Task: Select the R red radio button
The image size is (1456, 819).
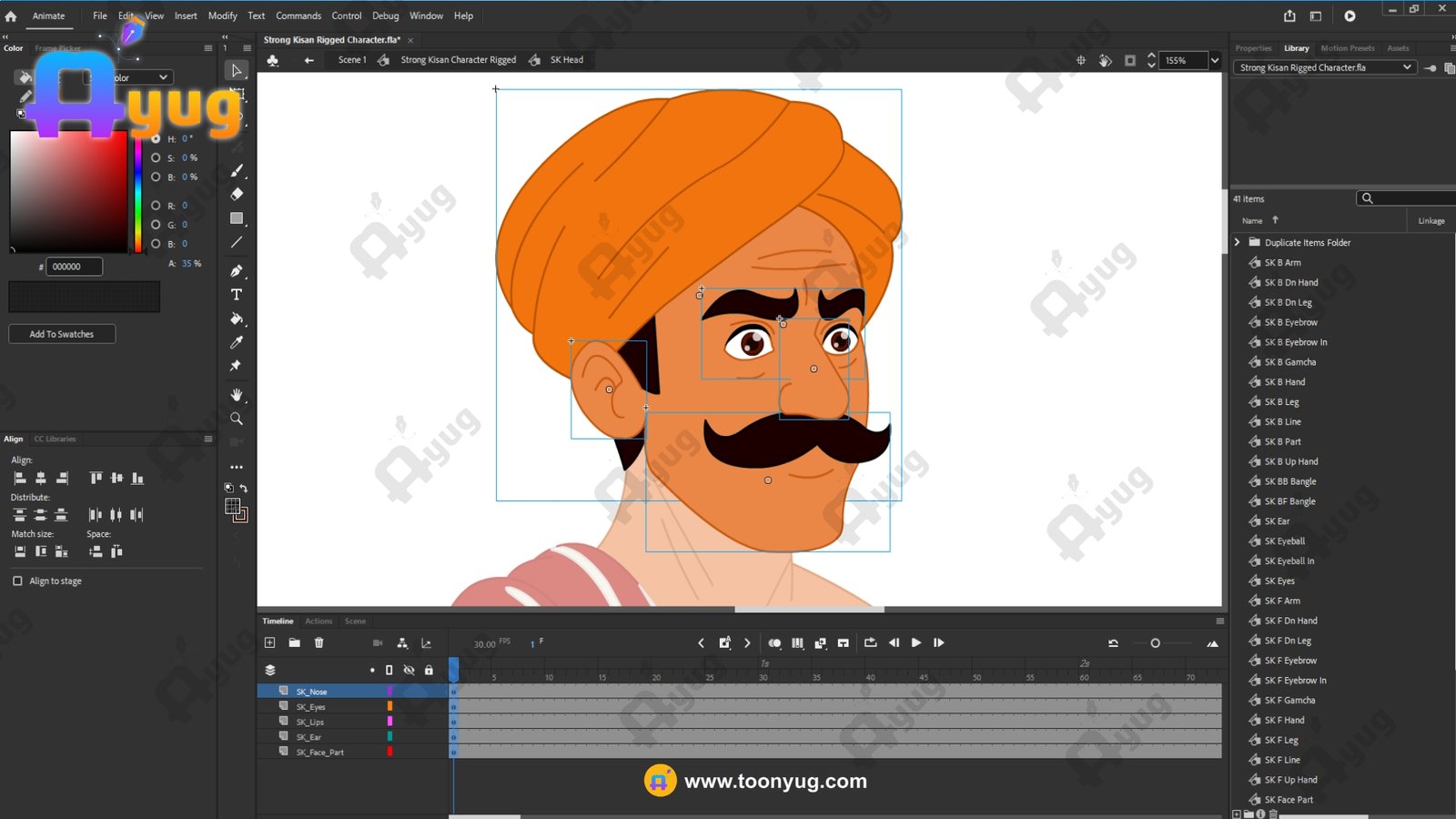Action: pyautogui.click(x=156, y=206)
